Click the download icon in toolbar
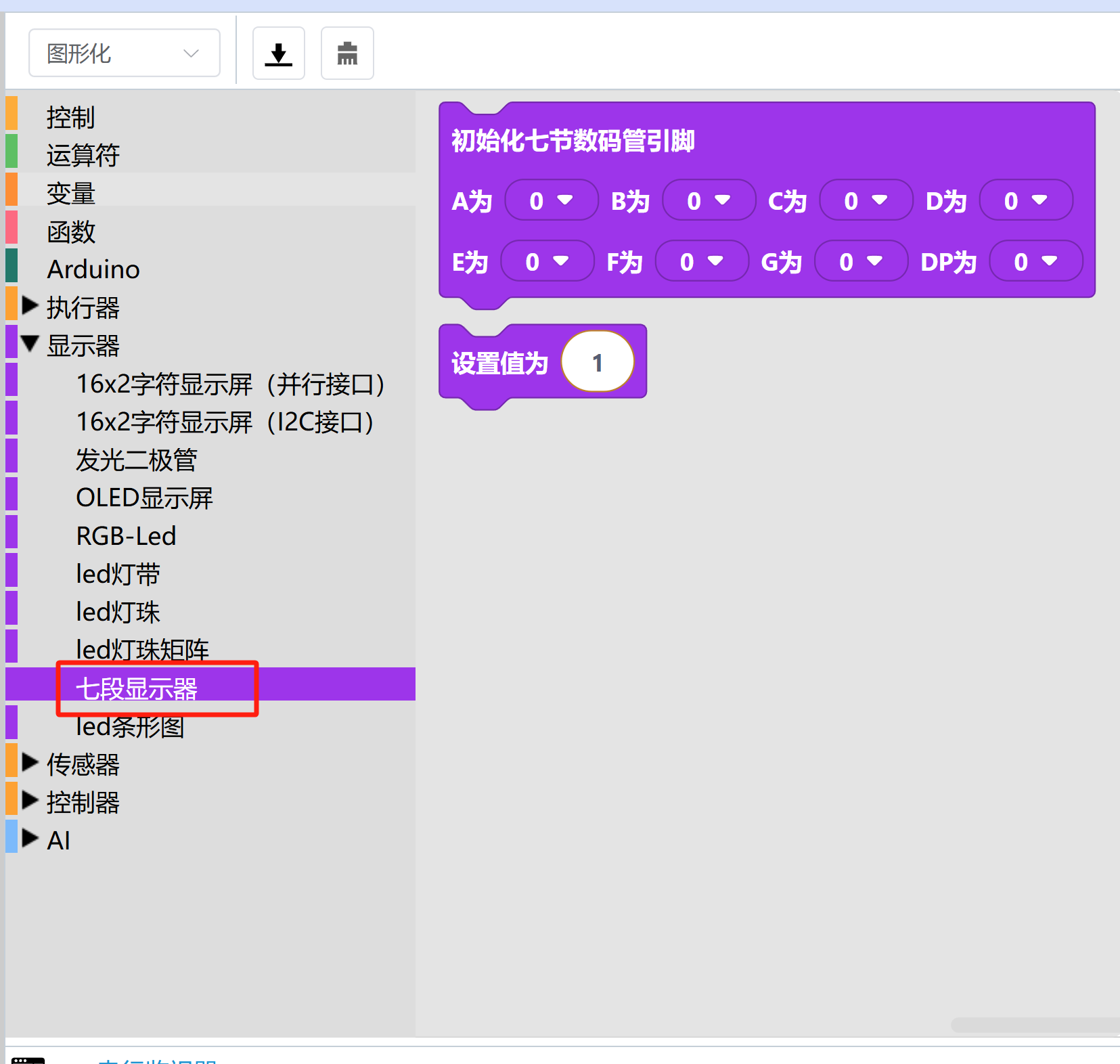Image resolution: width=1120 pixels, height=1064 pixels. pos(278,53)
